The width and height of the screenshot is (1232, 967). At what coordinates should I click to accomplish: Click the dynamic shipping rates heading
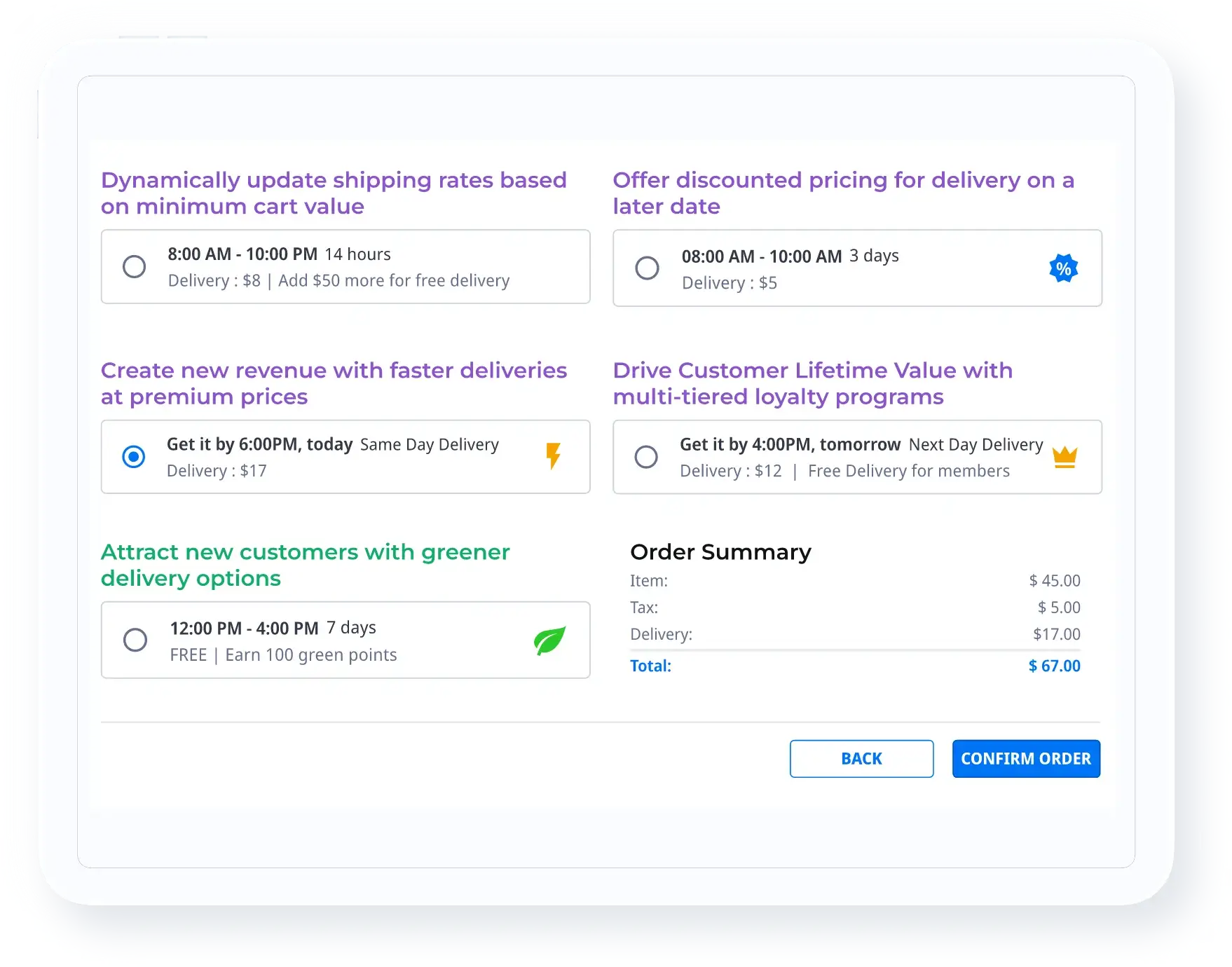click(x=334, y=193)
